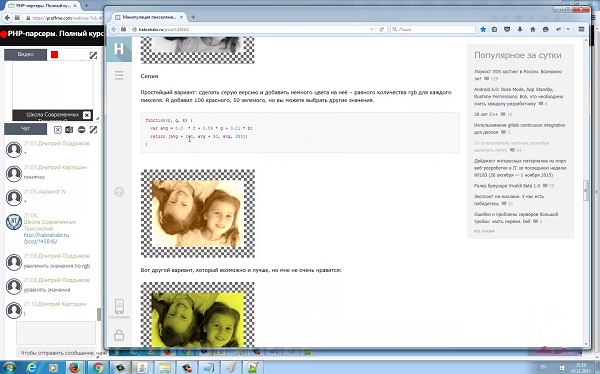600x374 pixels.
Task: Open the URL history dropdown arrow
Action: [x=372, y=29]
